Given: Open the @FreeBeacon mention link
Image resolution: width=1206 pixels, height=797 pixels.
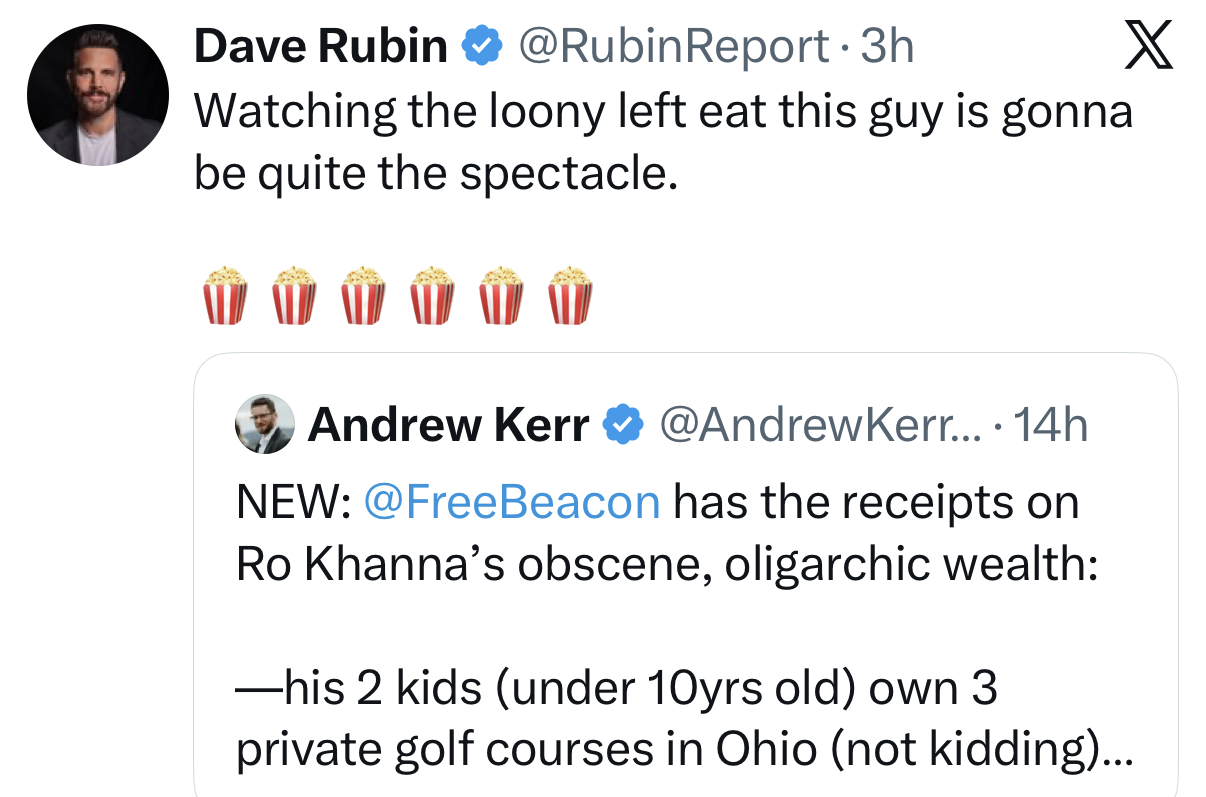Looking at the screenshot, I should pyautogui.click(x=512, y=502).
